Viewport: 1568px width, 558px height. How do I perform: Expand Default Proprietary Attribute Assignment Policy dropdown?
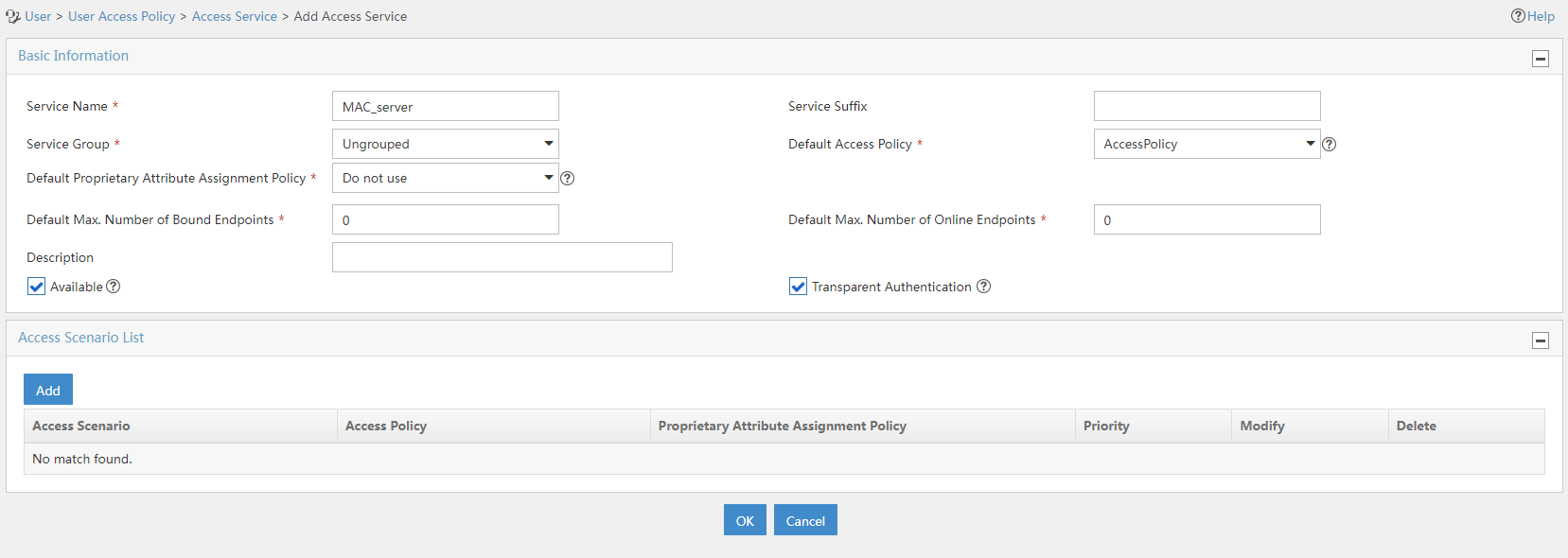[446, 178]
